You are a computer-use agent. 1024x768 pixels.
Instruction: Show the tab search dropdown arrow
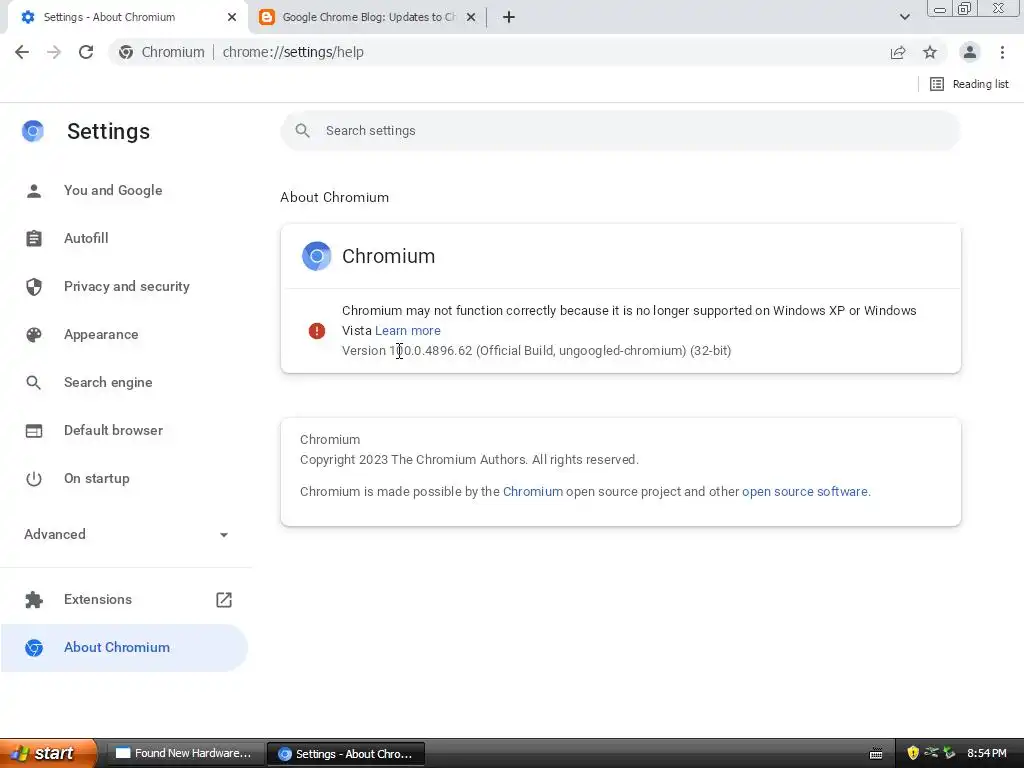904,17
